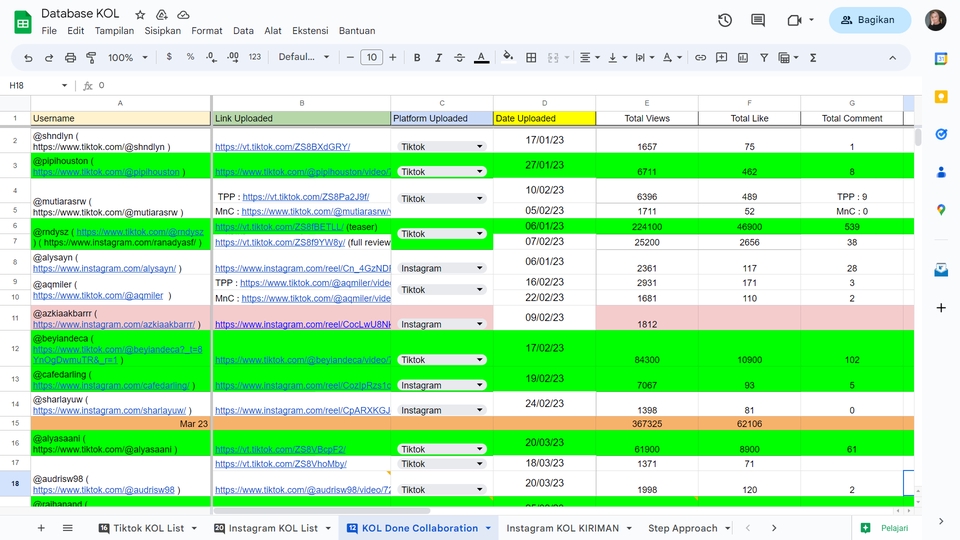Open Contacts in side panel

click(941, 172)
